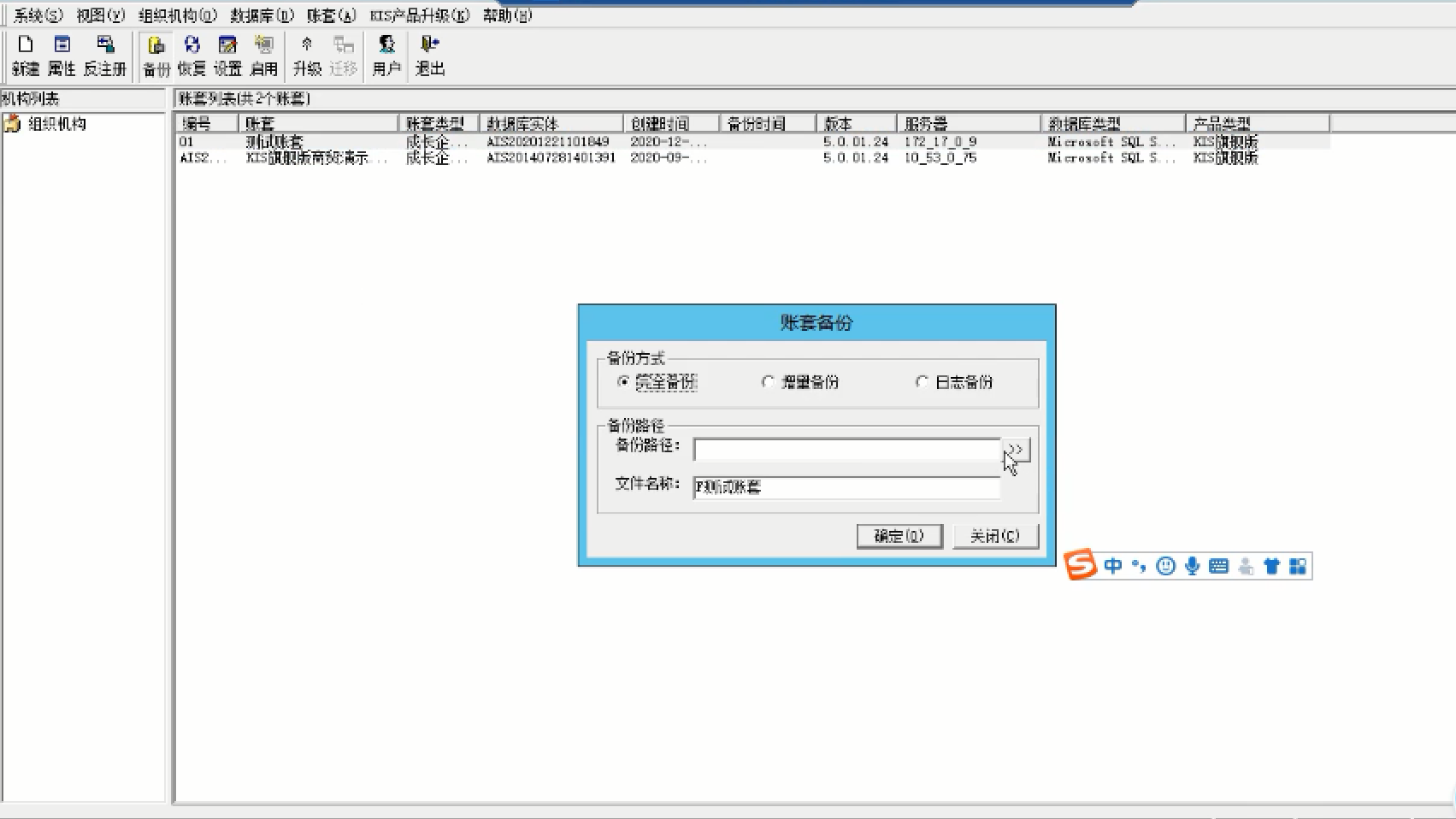Open 属性 (Properties) from the toolbar

[62, 56]
